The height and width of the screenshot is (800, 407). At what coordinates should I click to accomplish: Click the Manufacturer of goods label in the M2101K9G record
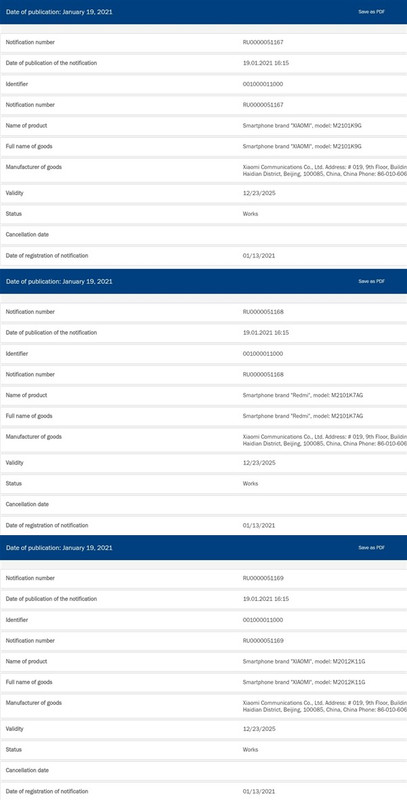pyautogui.click(x=34, y=167)
